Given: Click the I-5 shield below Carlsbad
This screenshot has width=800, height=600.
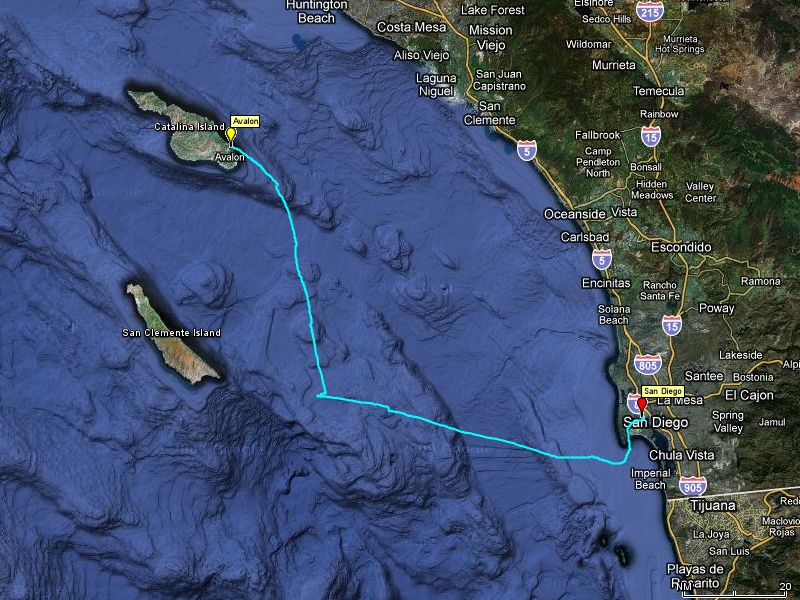Looking at the screenshot, I should [x=602, y=259].
